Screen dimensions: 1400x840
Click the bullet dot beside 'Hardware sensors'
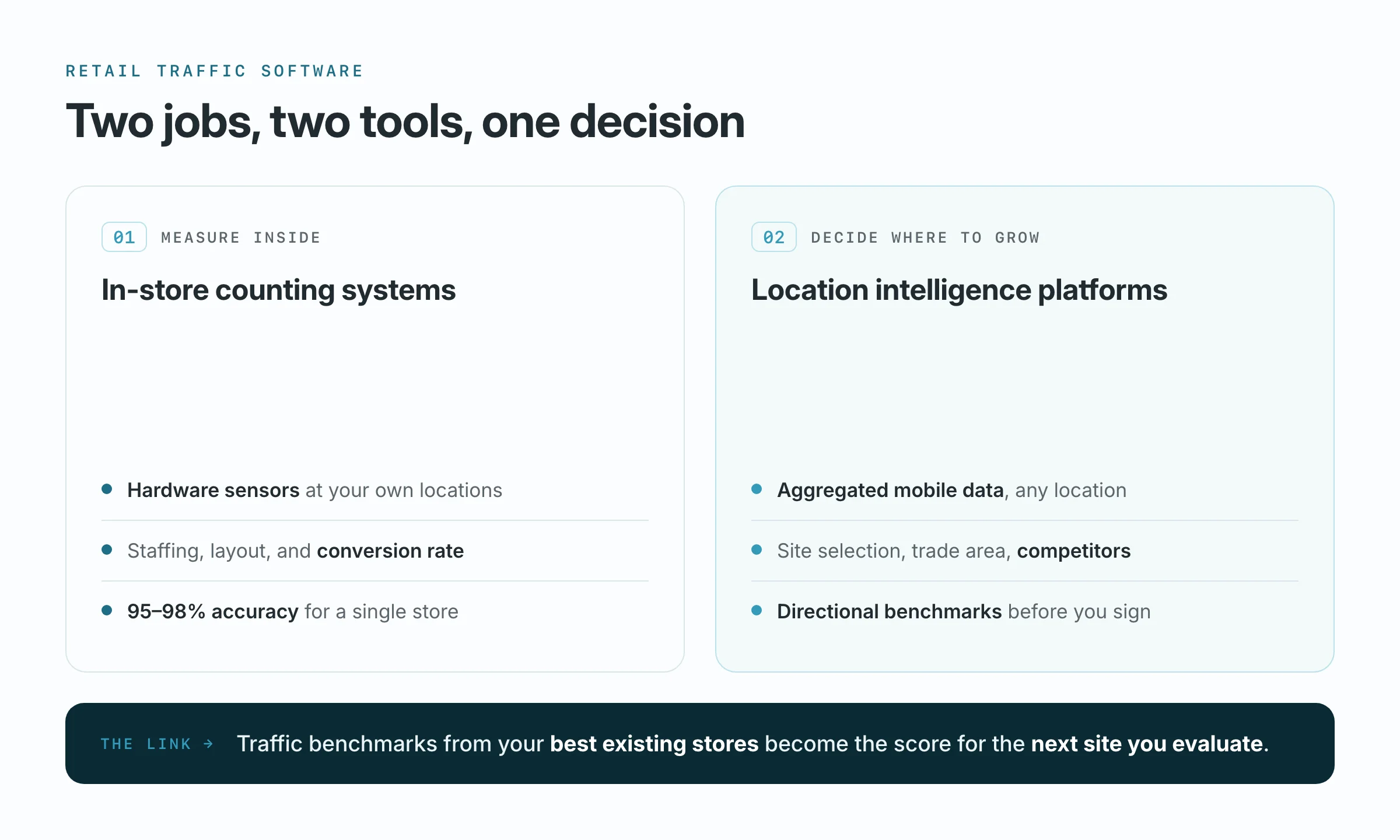click(107, 489)
